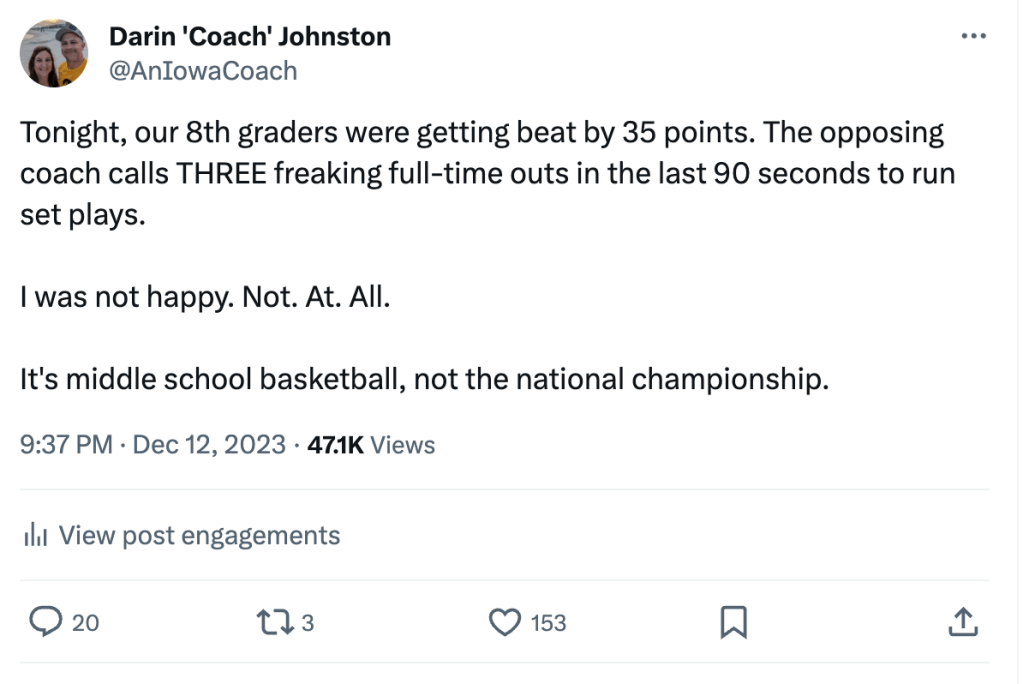This screenshot has width=1023, height=684.
Task: Open View post engagements
Action: (x=198, y=536)
